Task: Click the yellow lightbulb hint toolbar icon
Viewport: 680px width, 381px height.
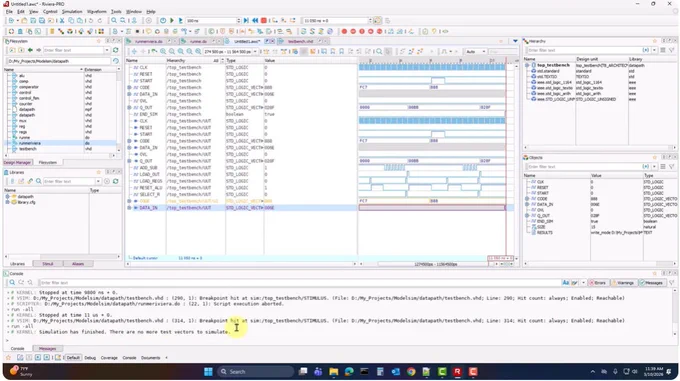Action: pyautogui.click(x=434, y=31)
